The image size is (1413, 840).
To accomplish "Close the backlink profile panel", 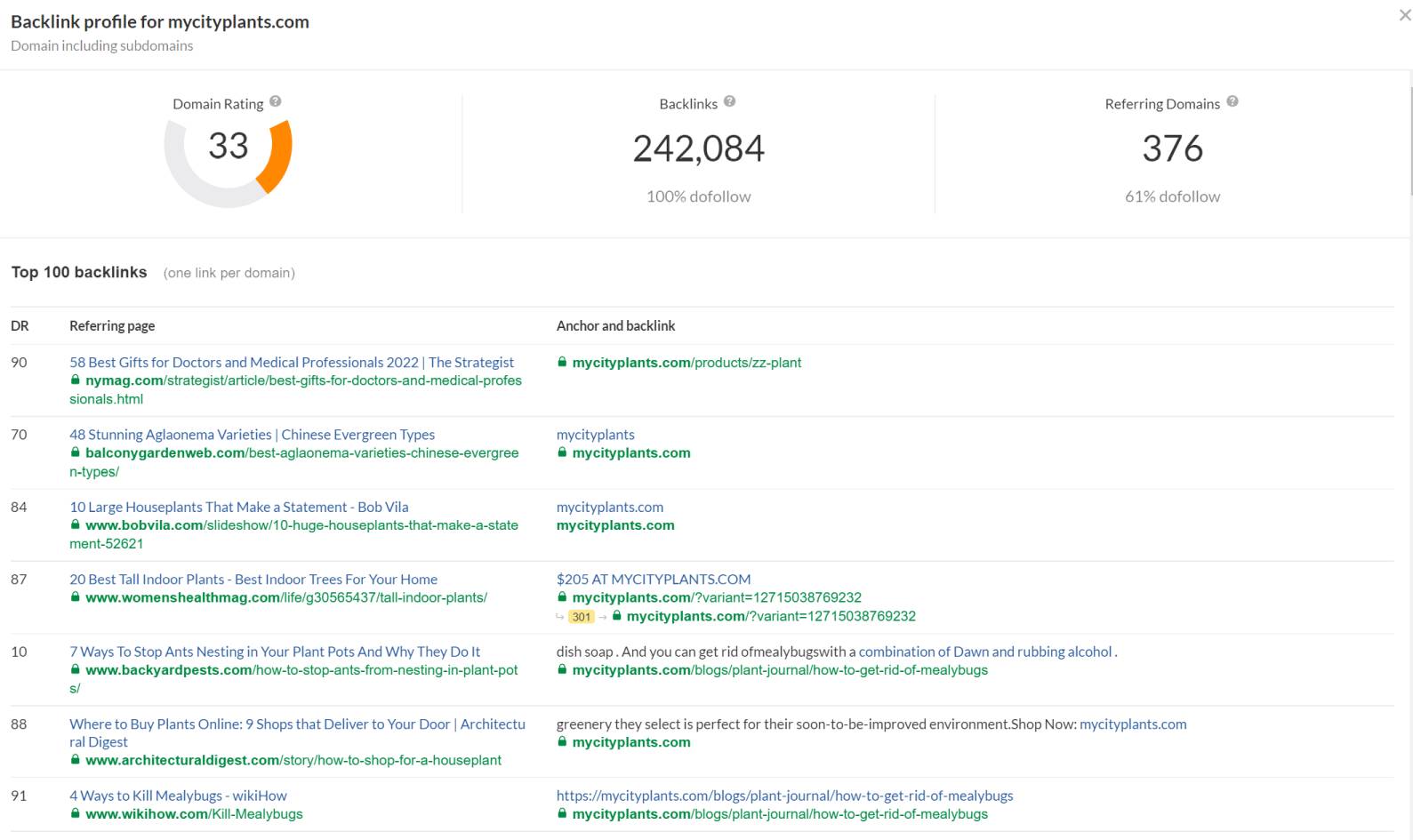I will (1404, 15).
